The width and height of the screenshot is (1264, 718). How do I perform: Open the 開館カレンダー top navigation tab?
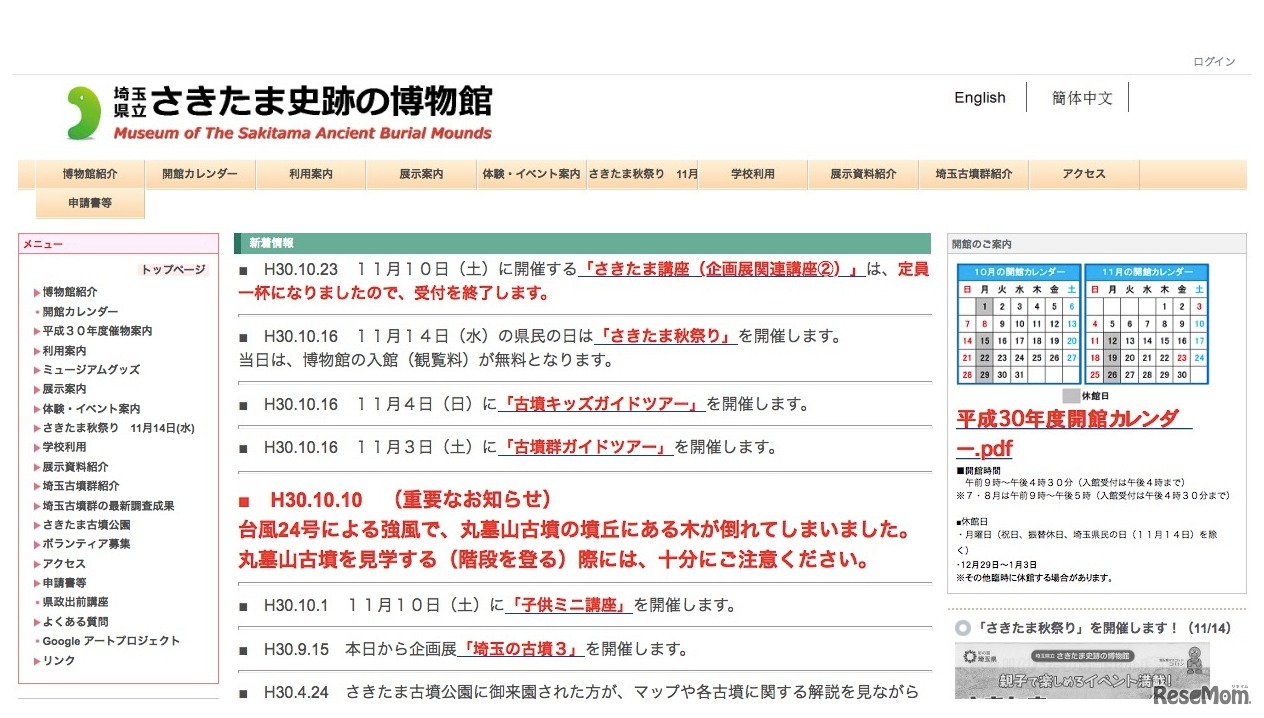[x=200, y=174]
